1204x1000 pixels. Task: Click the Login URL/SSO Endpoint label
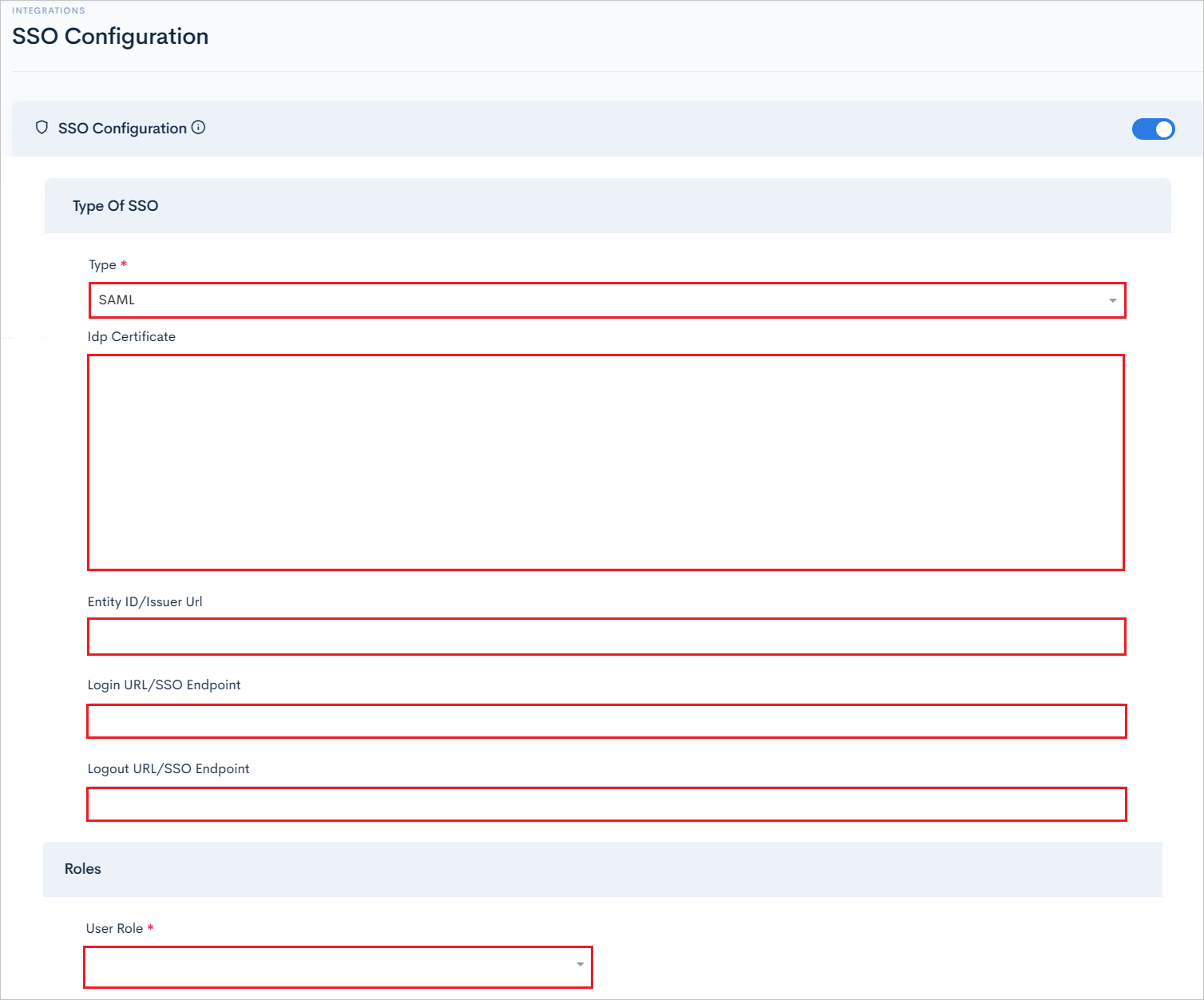(164, 685)
